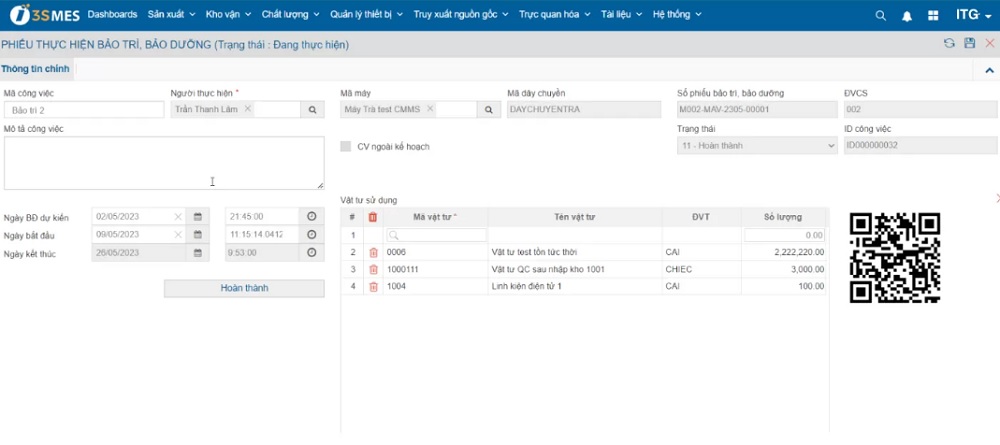The height and width of the screenshot is (445, 1000).
Task: Delete material row 0006 with trash icon
Action: tap(374, 253)
